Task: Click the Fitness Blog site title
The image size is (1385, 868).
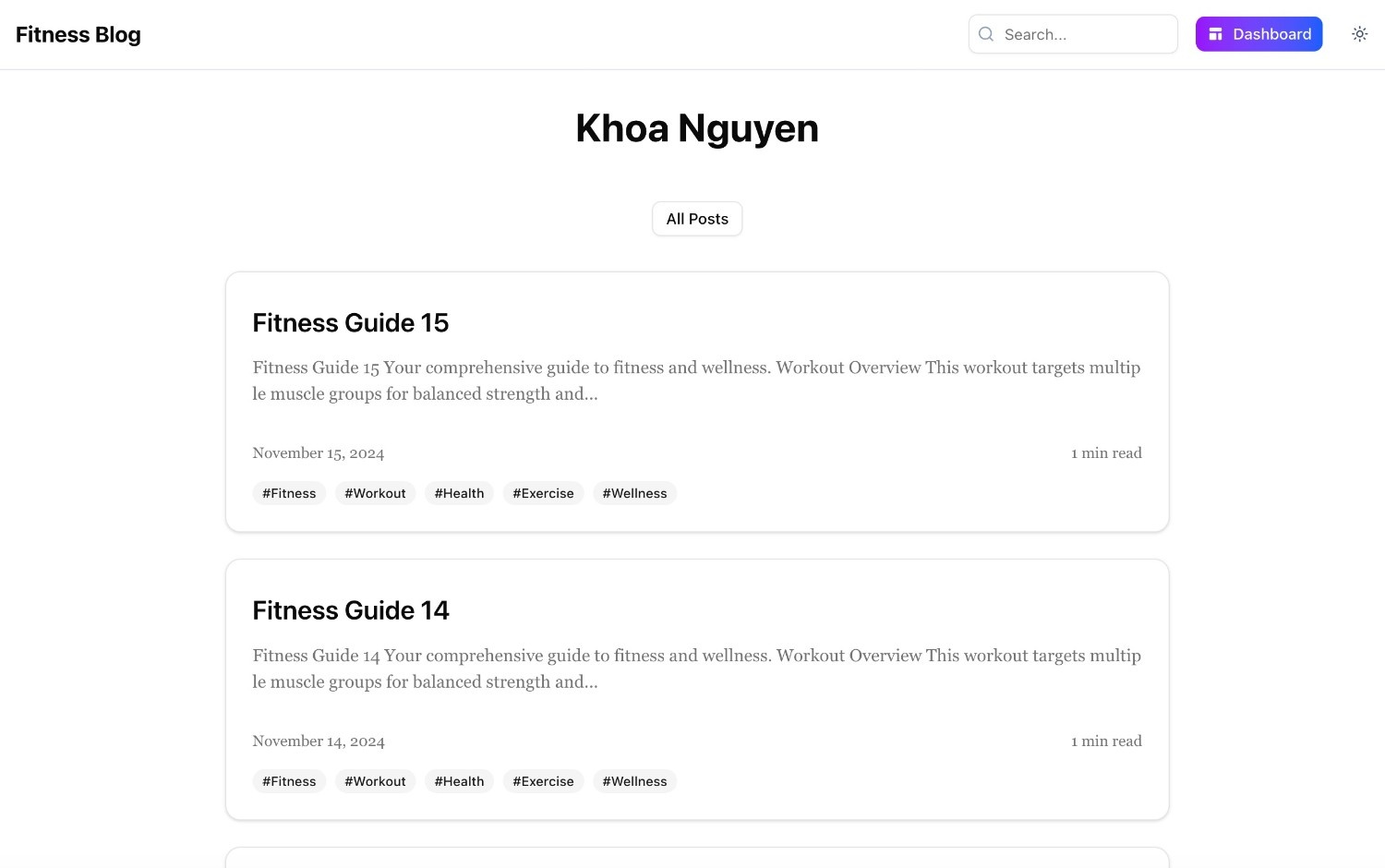Action: [x=78, y=34]
